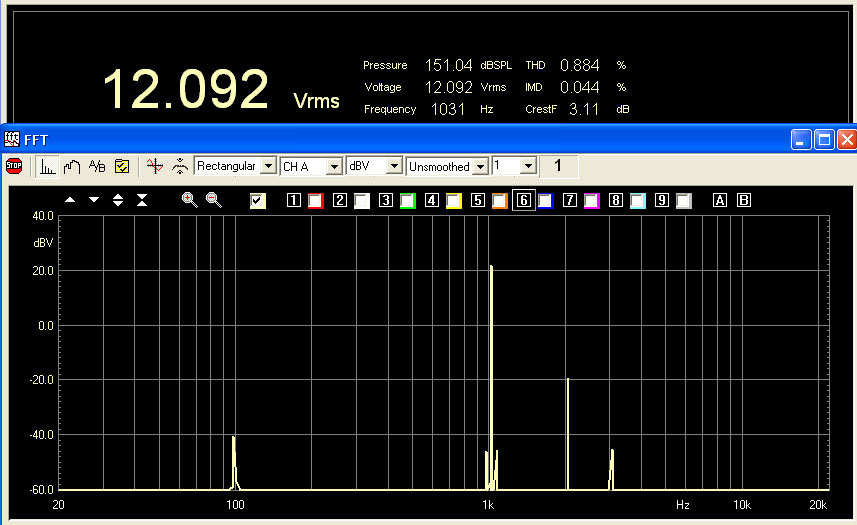The image size is (857, 525).
Task: Click the A trace button
Action: [719, 201]
